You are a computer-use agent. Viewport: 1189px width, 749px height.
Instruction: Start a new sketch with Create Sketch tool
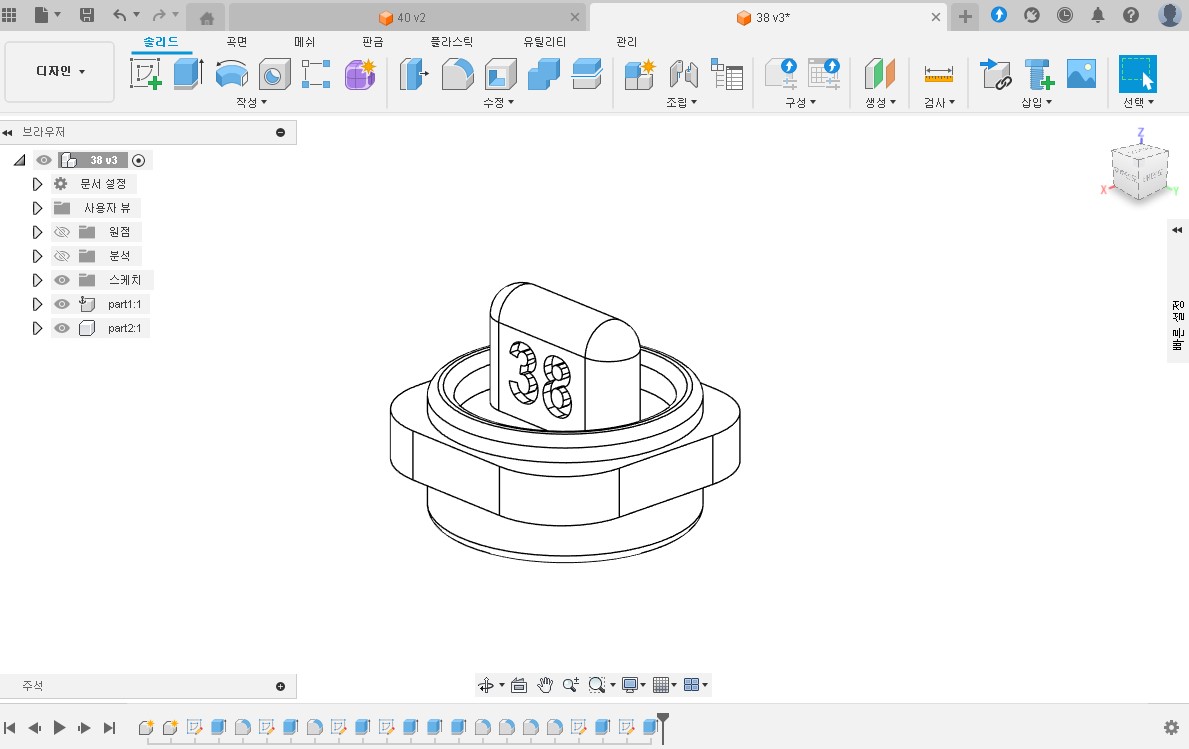(146, 74)
